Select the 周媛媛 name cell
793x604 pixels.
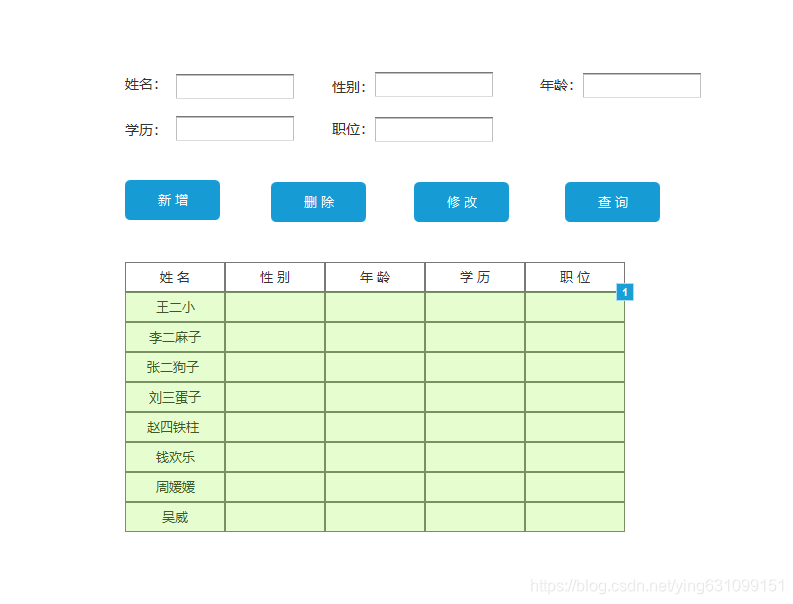175,487
